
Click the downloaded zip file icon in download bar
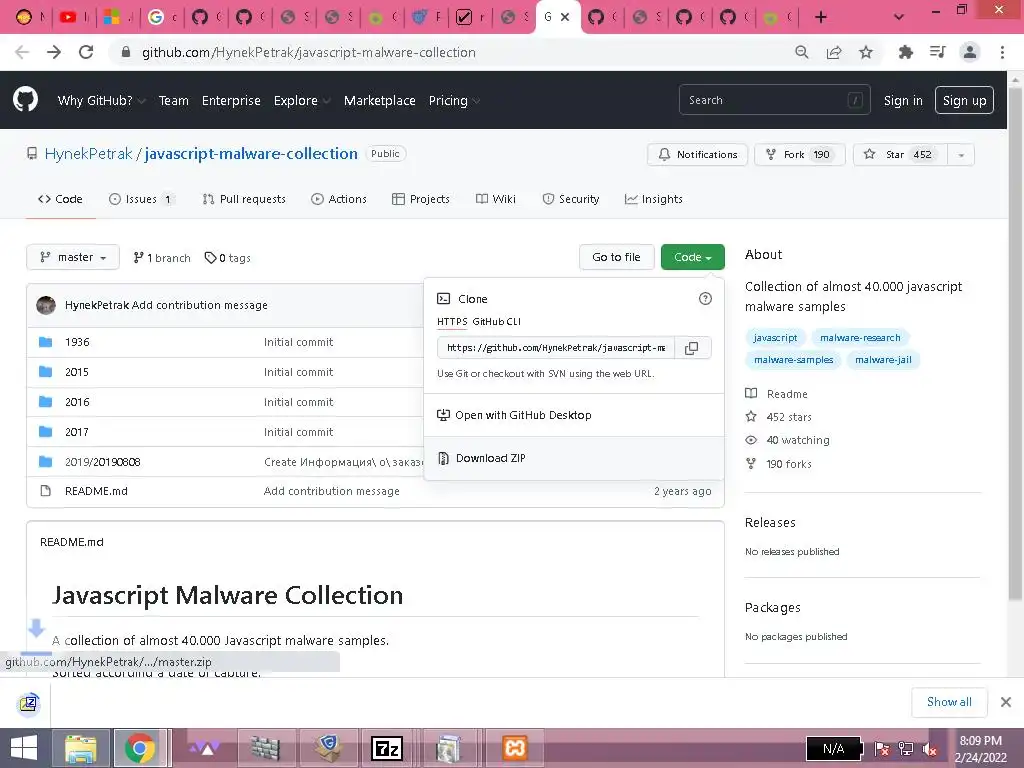(x=29, y=703)
